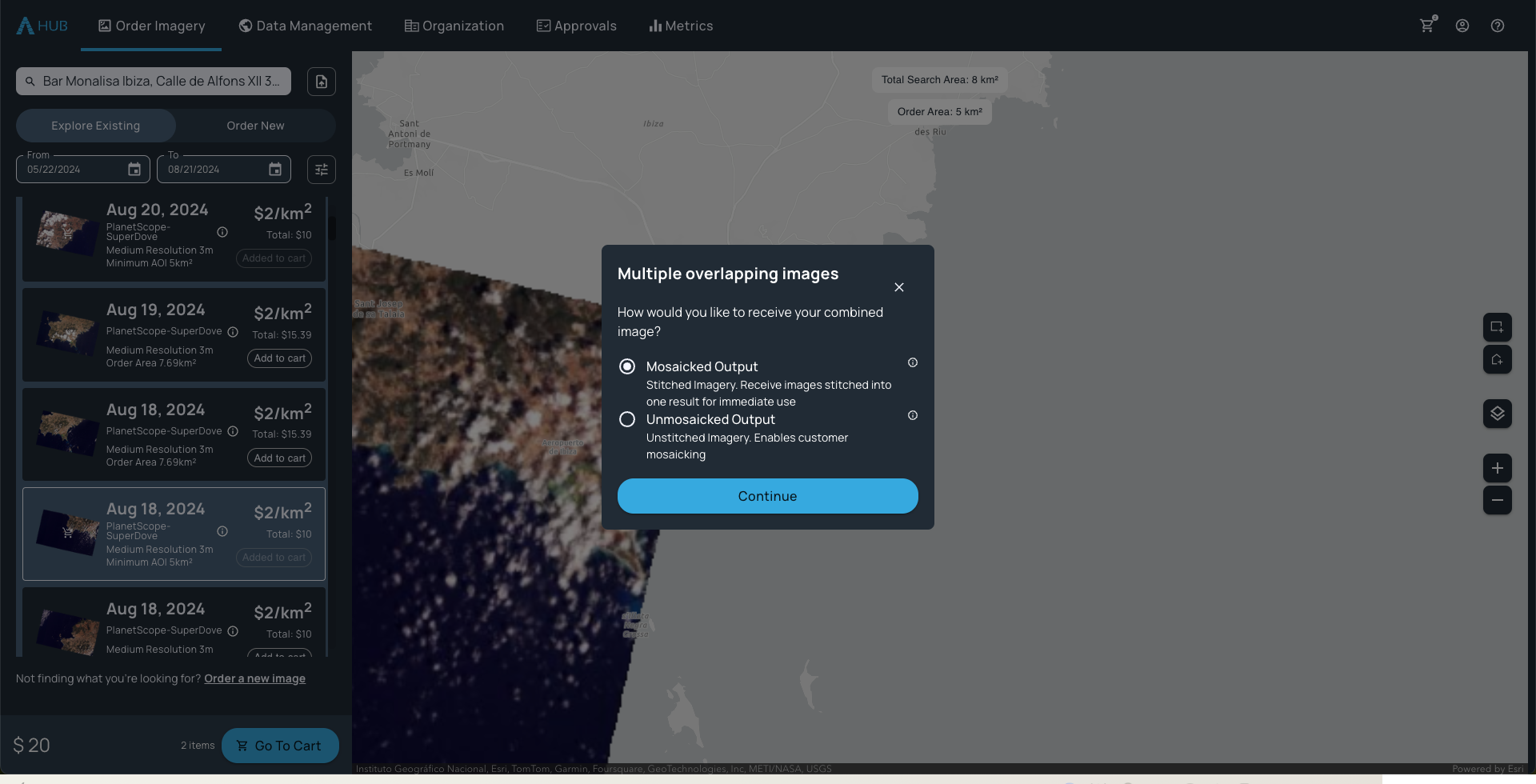Screen dimensions: 1536x784
Task: Click the zoom in button on the map
Action: pos(1498,468)
